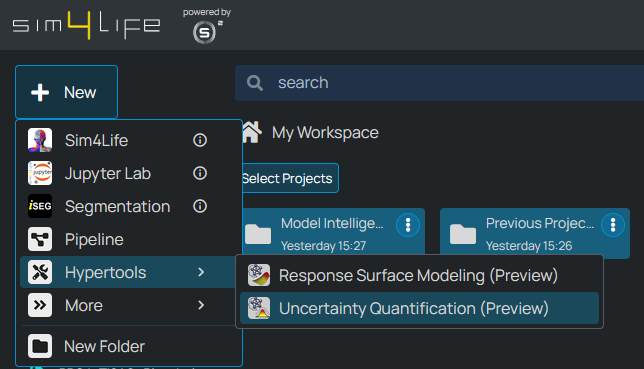Open the Segmentation info icon
This screenshot has height=369, width=644.
(200, 206)
